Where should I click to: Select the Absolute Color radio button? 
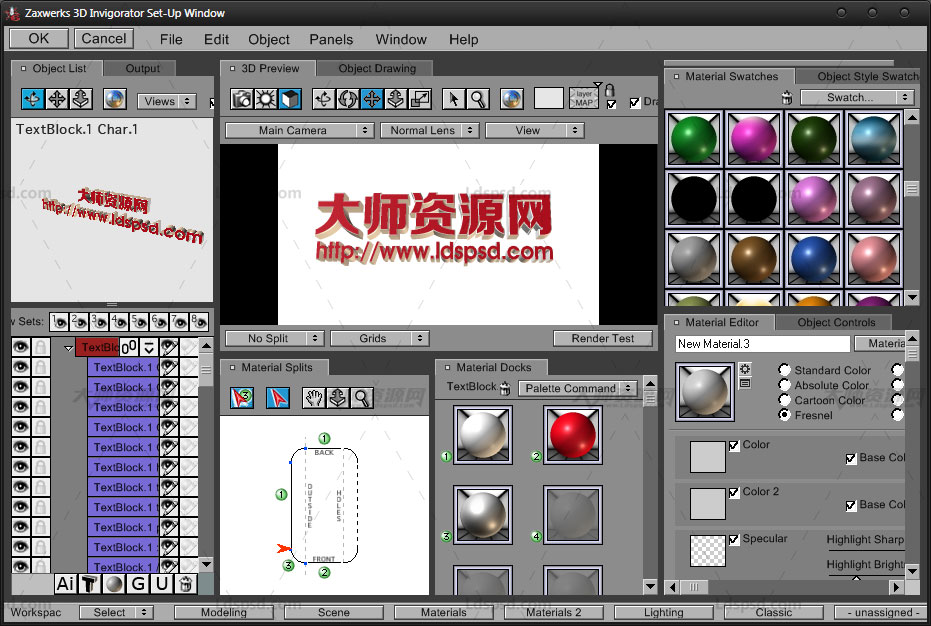784,385
